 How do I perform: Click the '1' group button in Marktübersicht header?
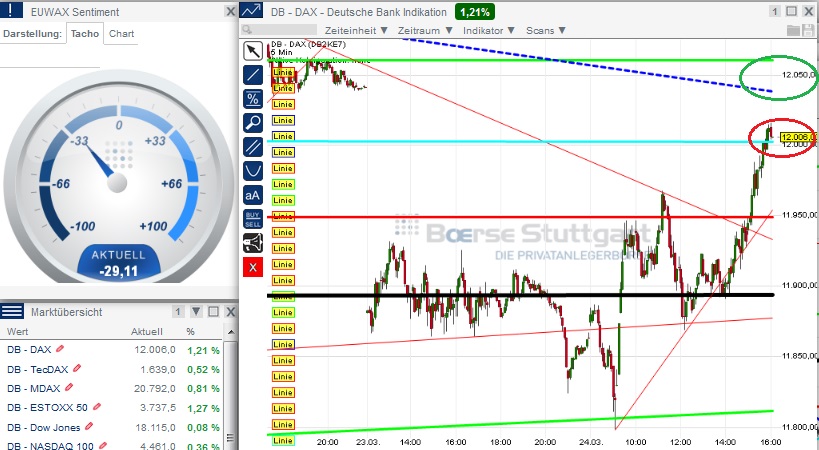click(178, 312)
